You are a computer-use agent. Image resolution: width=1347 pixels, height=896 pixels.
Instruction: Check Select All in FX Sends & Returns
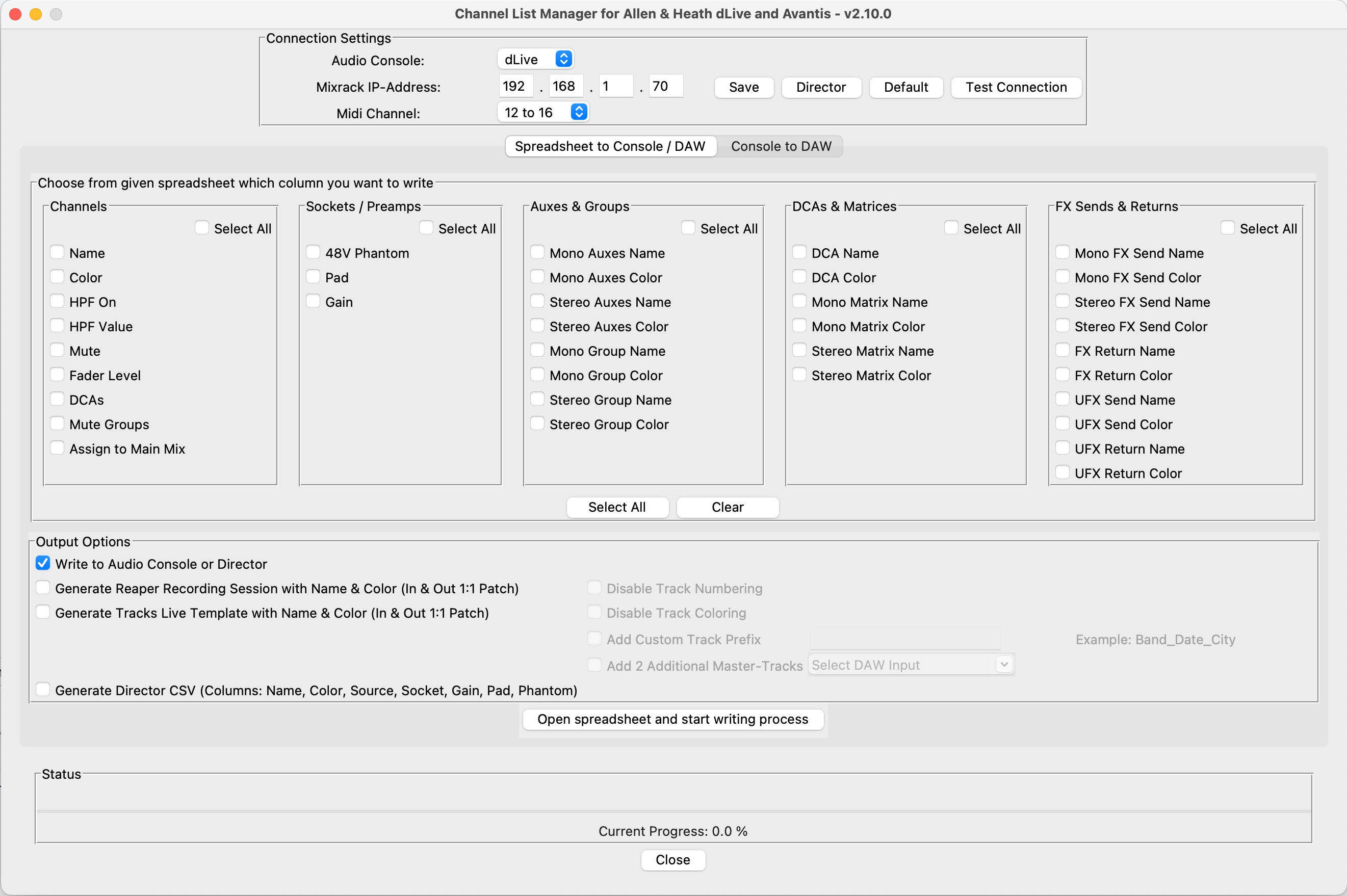click(1227, 228)
